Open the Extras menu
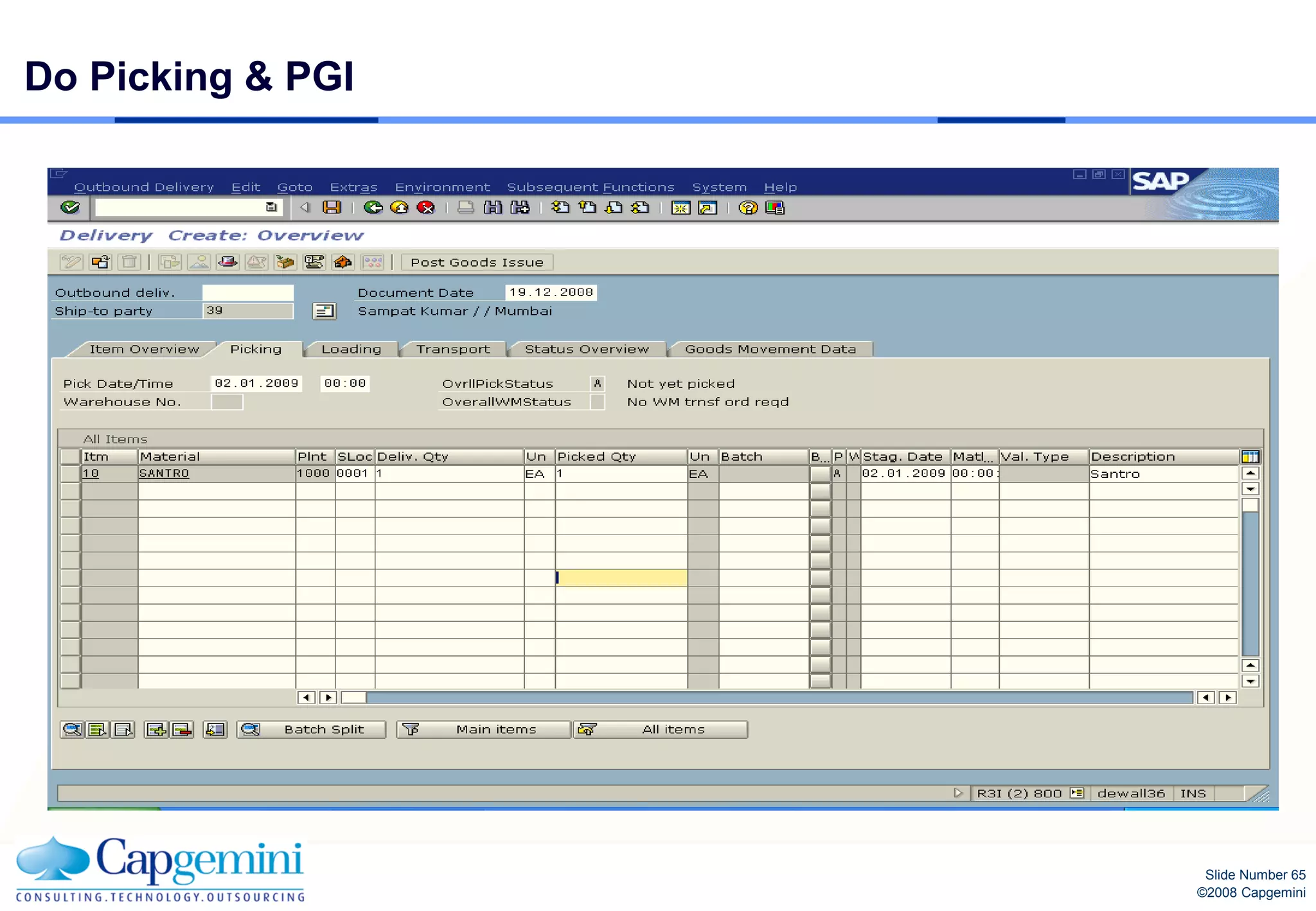 [353, 187]
